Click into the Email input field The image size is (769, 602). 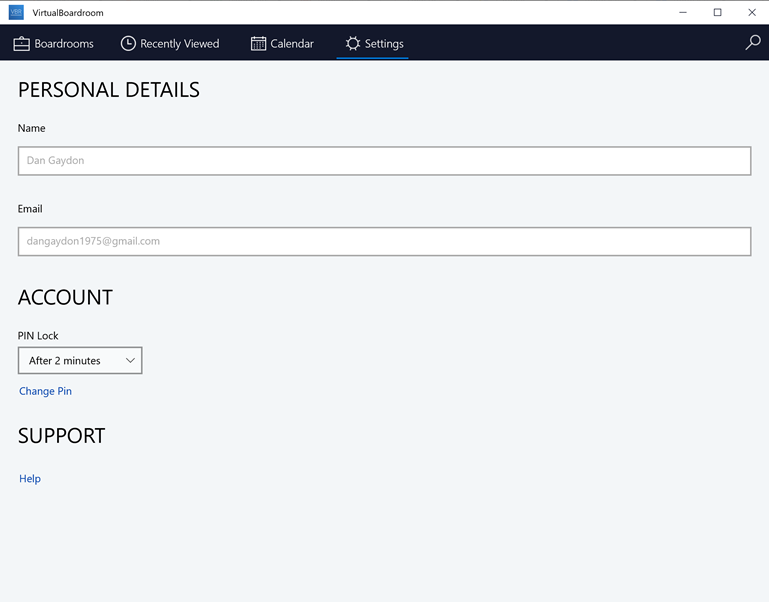coord(384,241)
